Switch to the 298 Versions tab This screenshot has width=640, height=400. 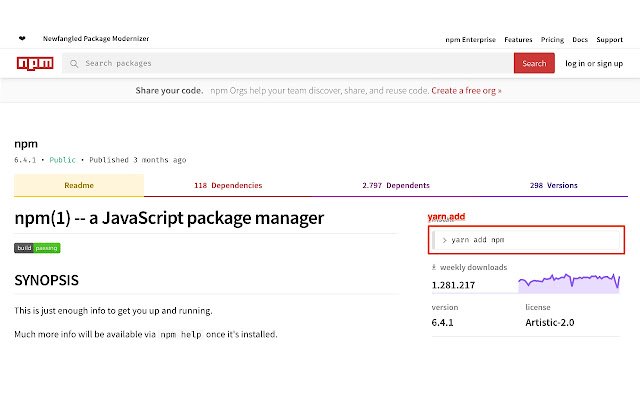(x=553, y=185)
